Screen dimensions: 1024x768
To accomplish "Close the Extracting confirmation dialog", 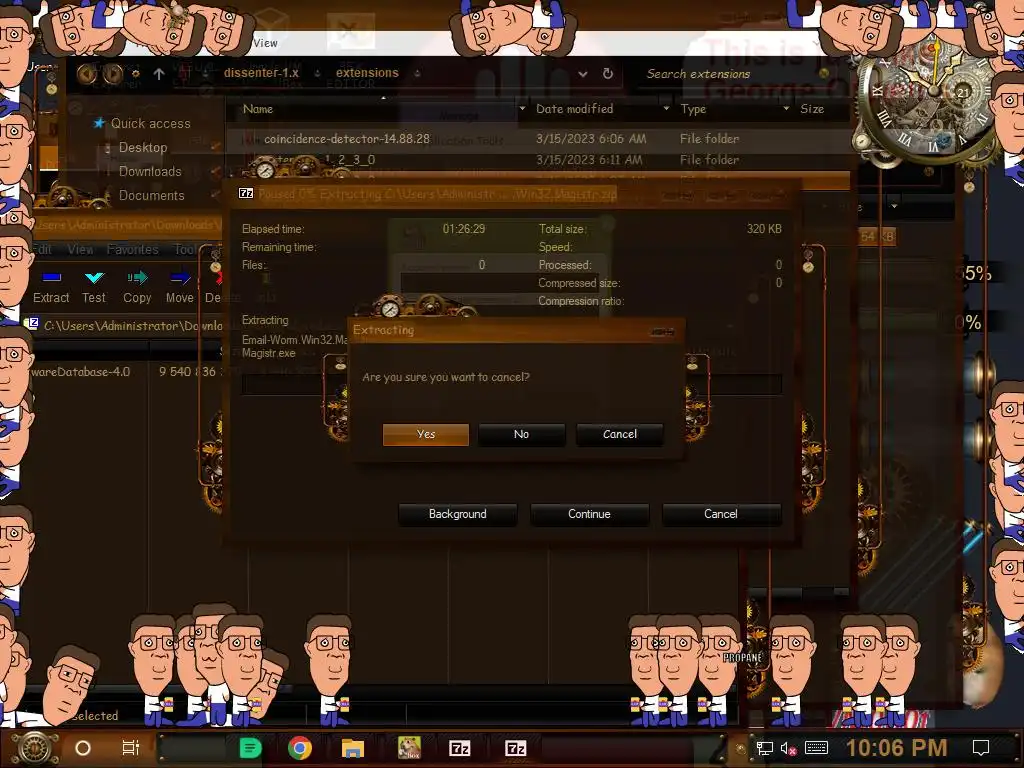I will click(663, 332).
